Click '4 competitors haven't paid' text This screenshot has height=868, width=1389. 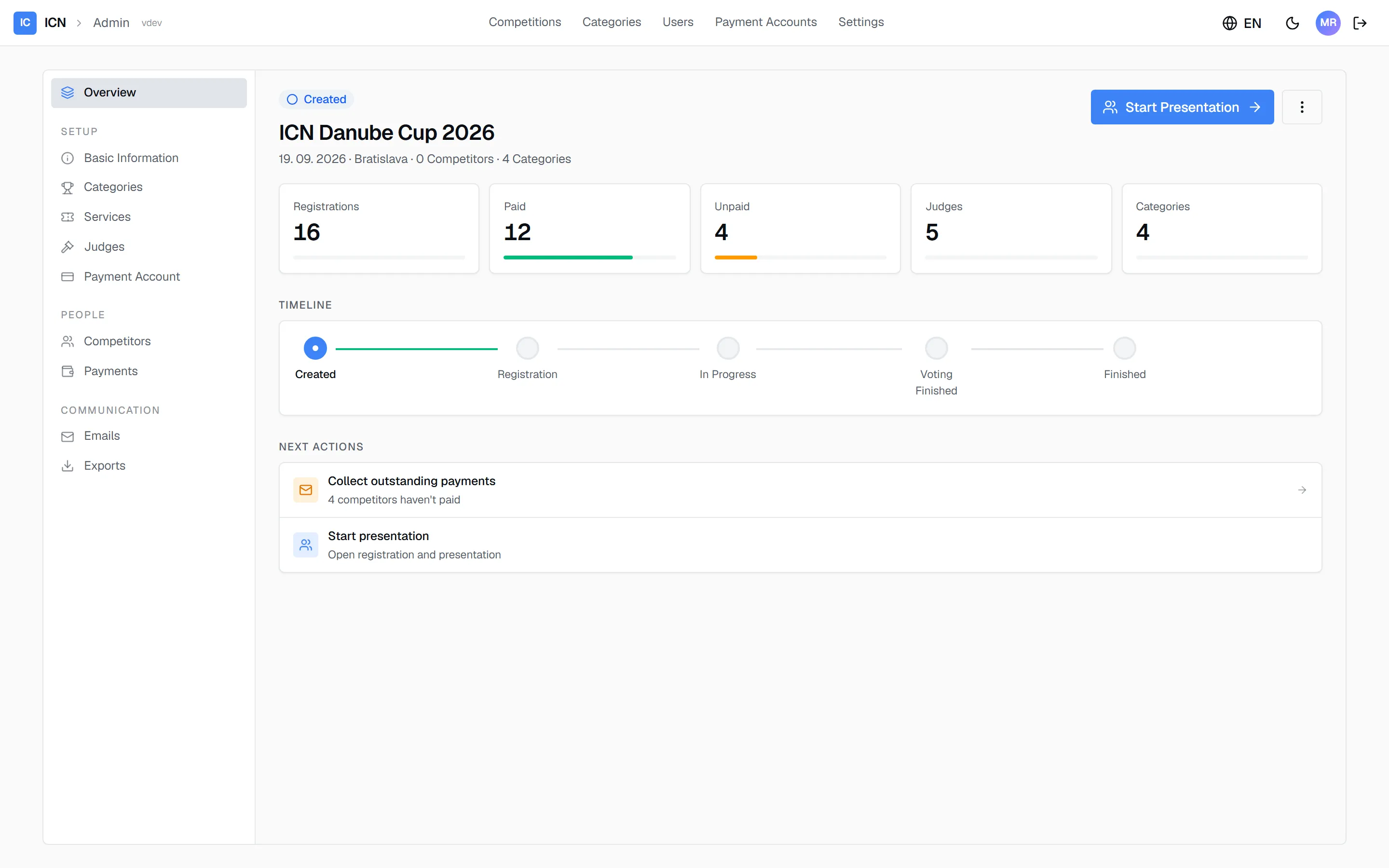(x=394, y=500)
